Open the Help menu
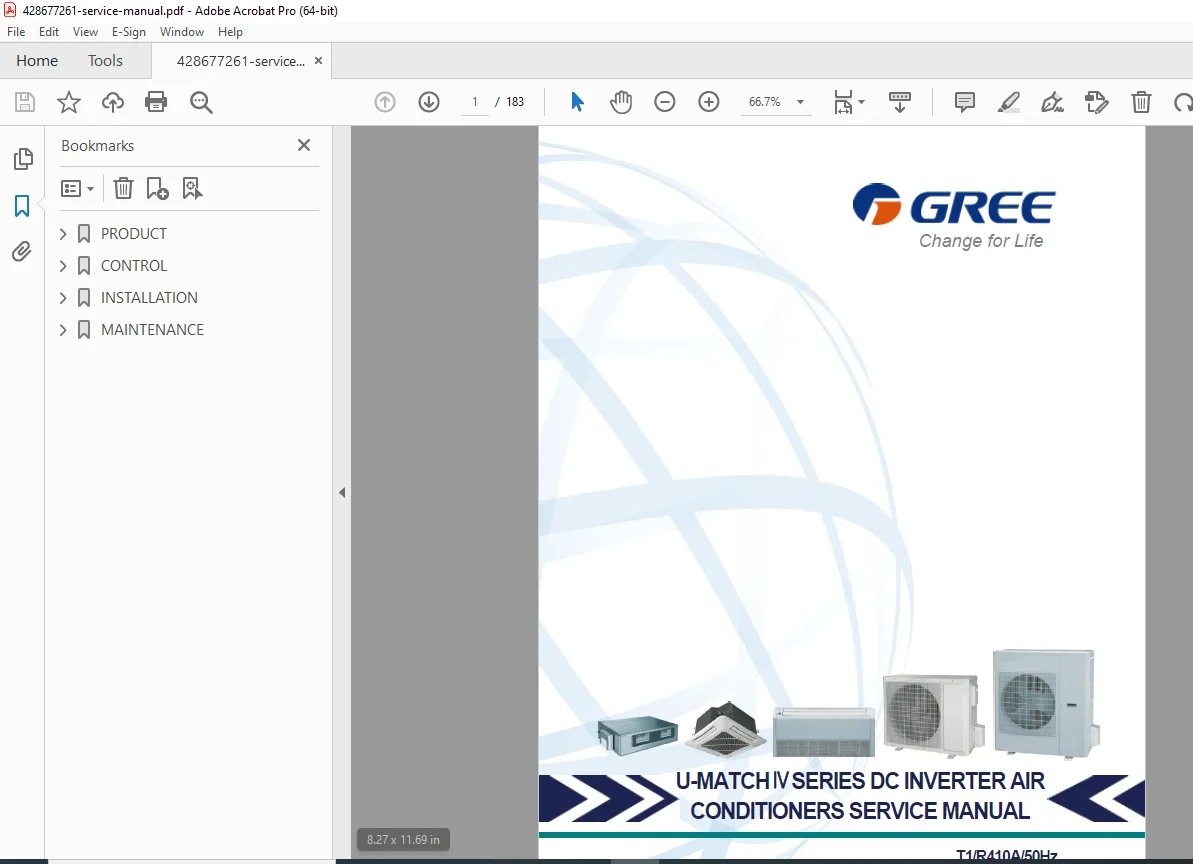1193x864 pixels. click(230, 32)
